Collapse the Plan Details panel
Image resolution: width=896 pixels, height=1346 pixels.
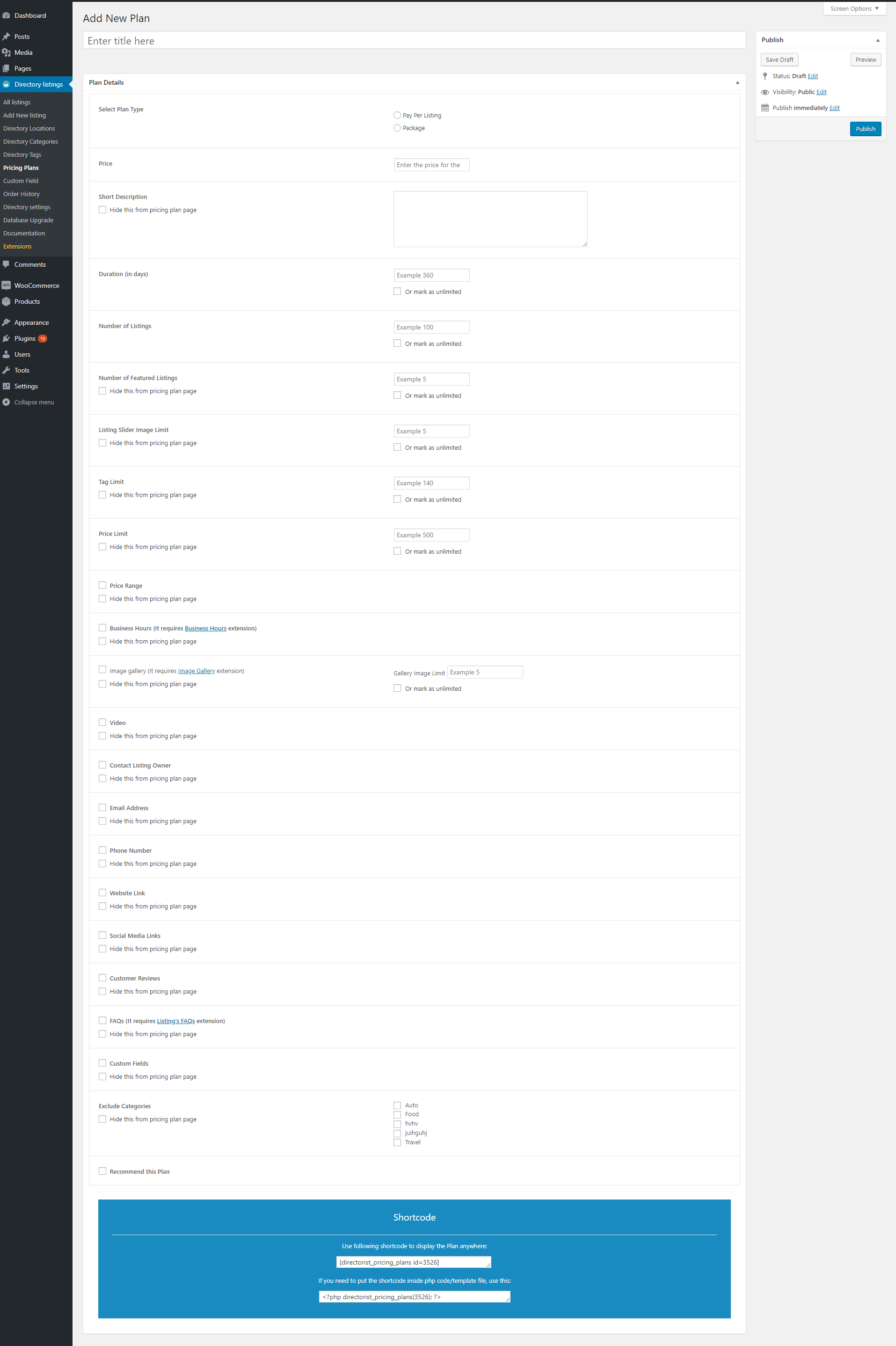coord(737,82)
